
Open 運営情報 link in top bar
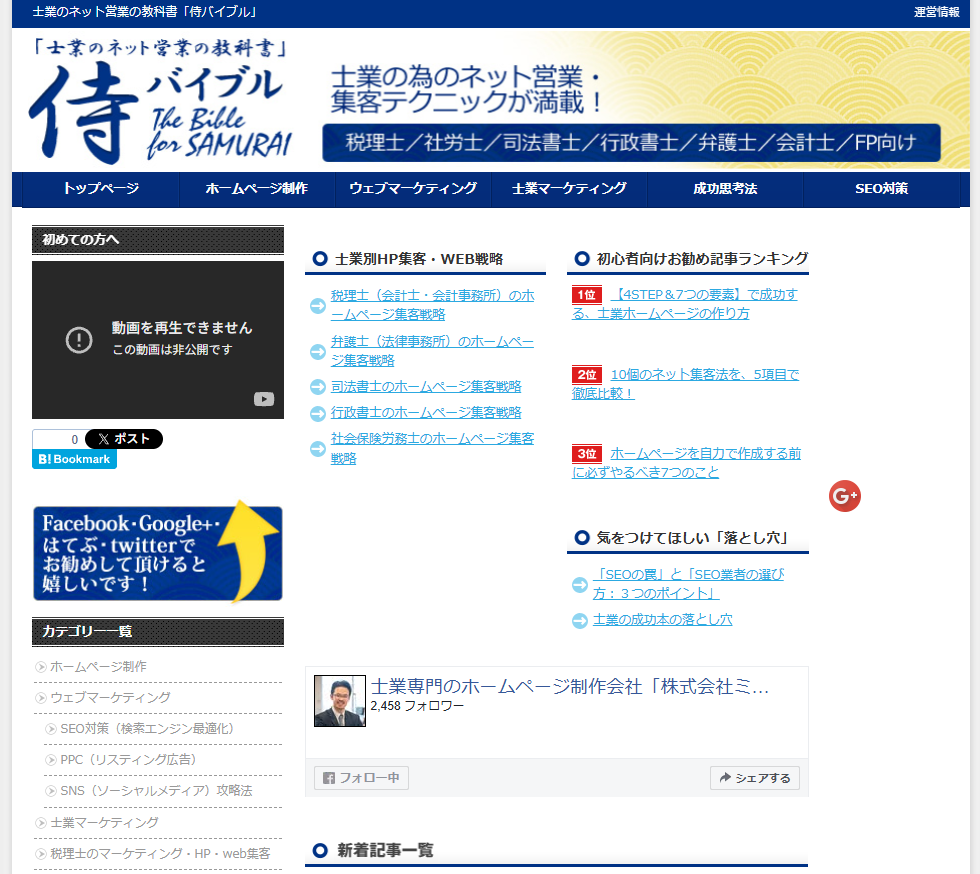(936, 12)
